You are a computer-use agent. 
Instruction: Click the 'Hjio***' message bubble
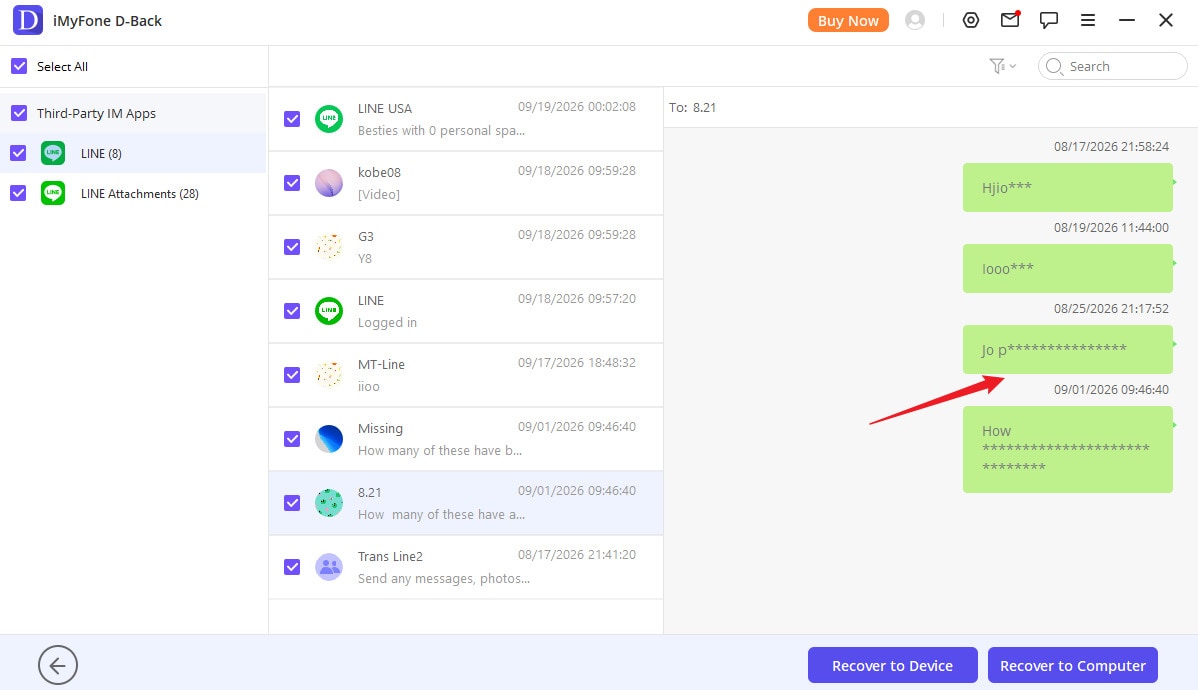click(x=1067, y=187)
